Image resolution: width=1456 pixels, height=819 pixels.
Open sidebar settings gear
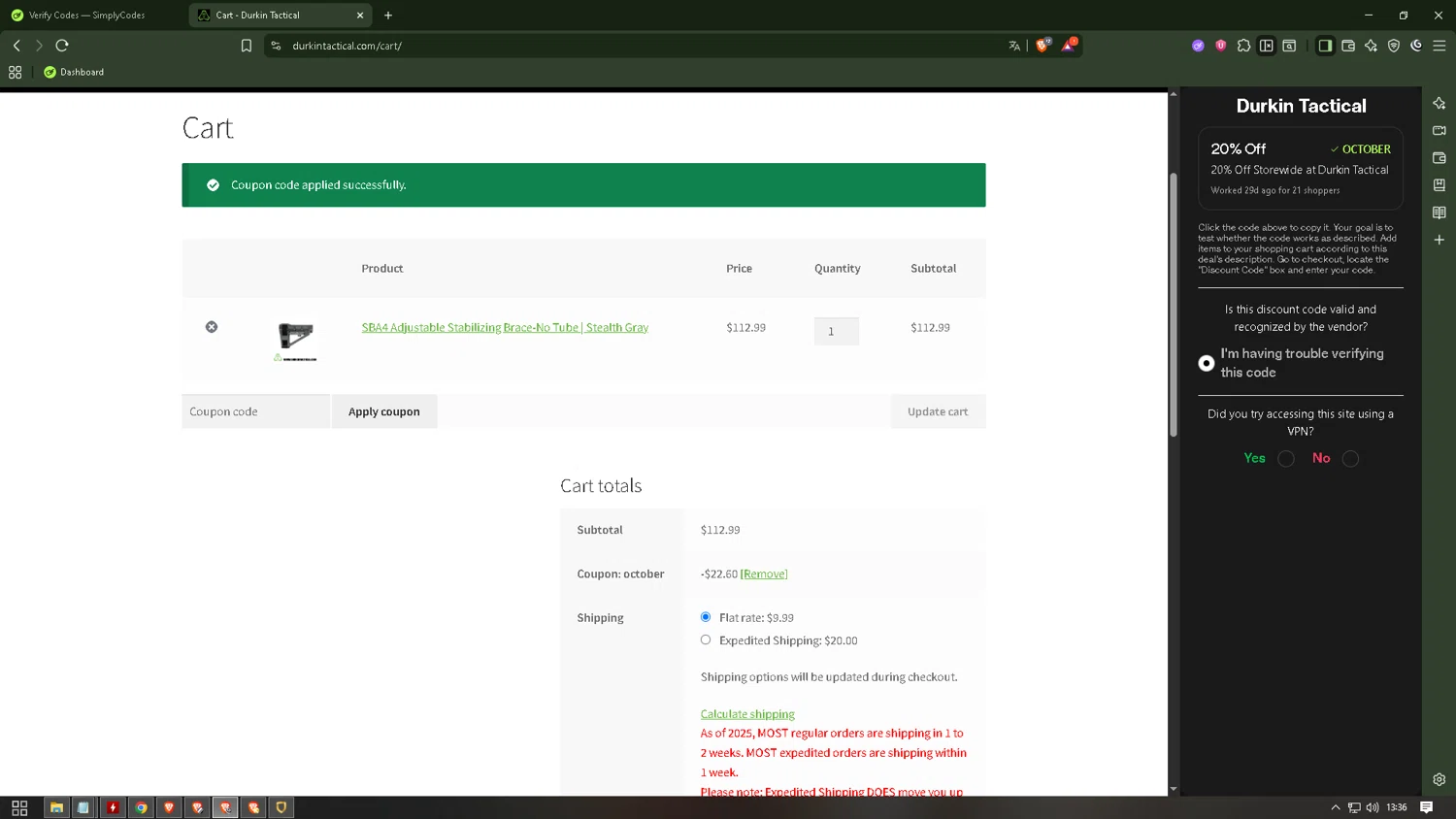(1439, 779)
